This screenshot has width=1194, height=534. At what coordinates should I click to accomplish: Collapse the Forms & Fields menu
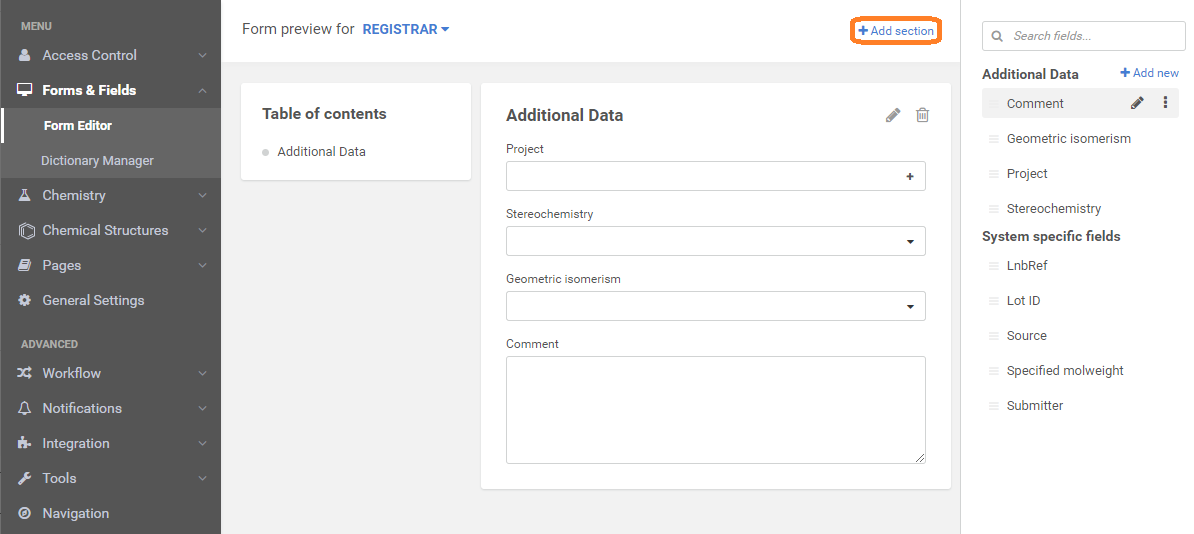[x=110, y=90]
